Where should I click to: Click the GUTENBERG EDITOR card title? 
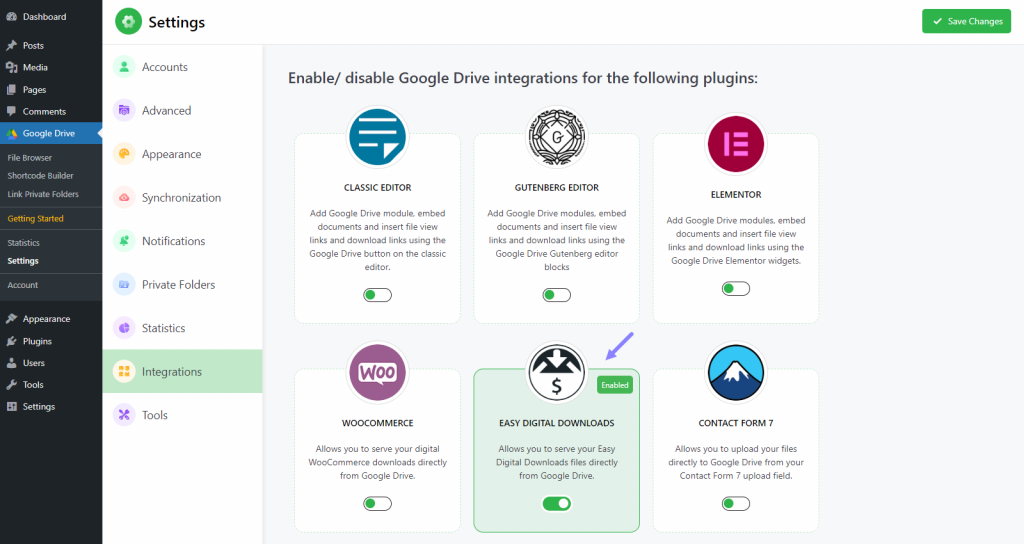point(556,187)
